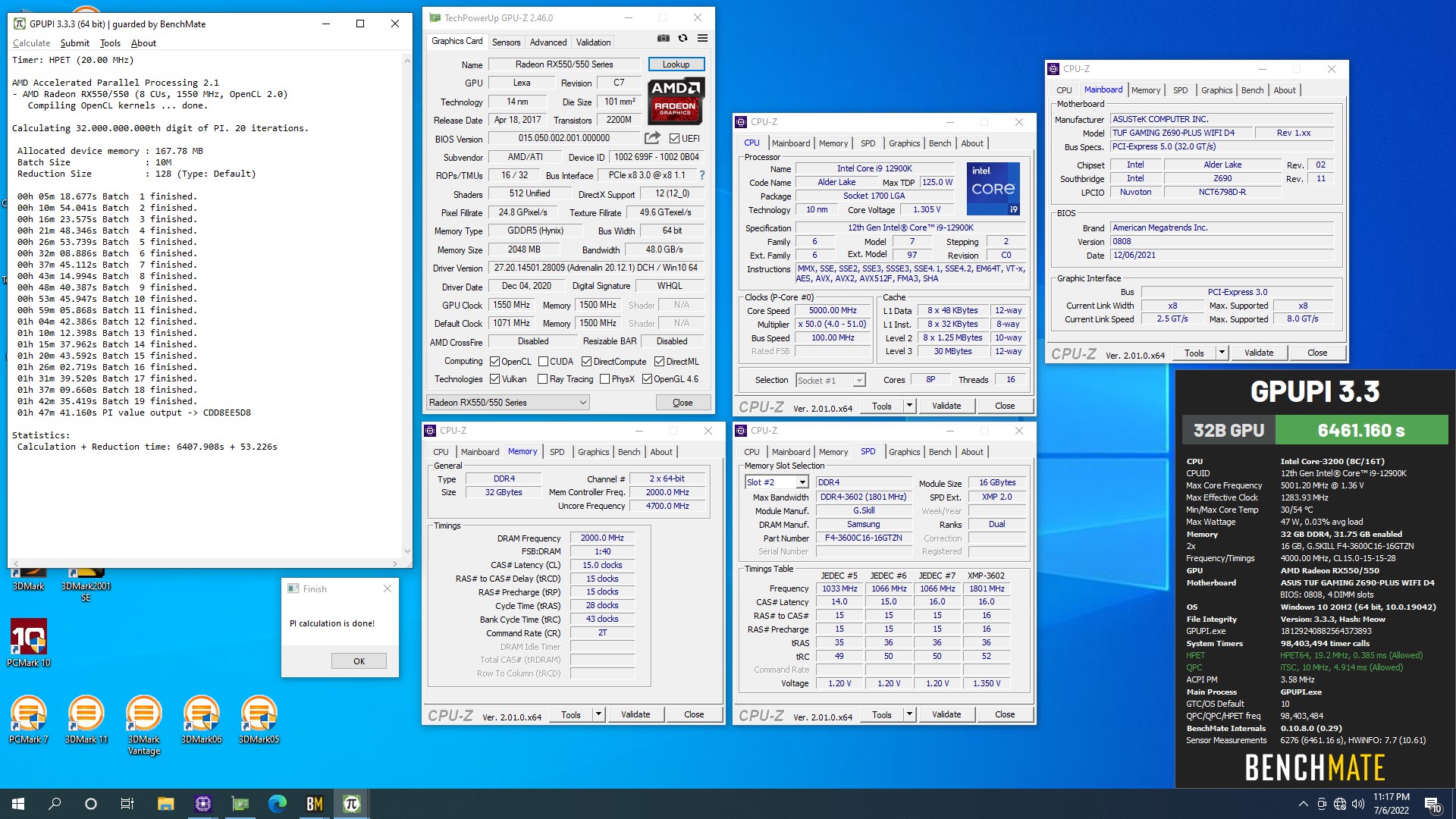
Task: Click GPU-Z refresh icon
Action: tap(682, 39)
